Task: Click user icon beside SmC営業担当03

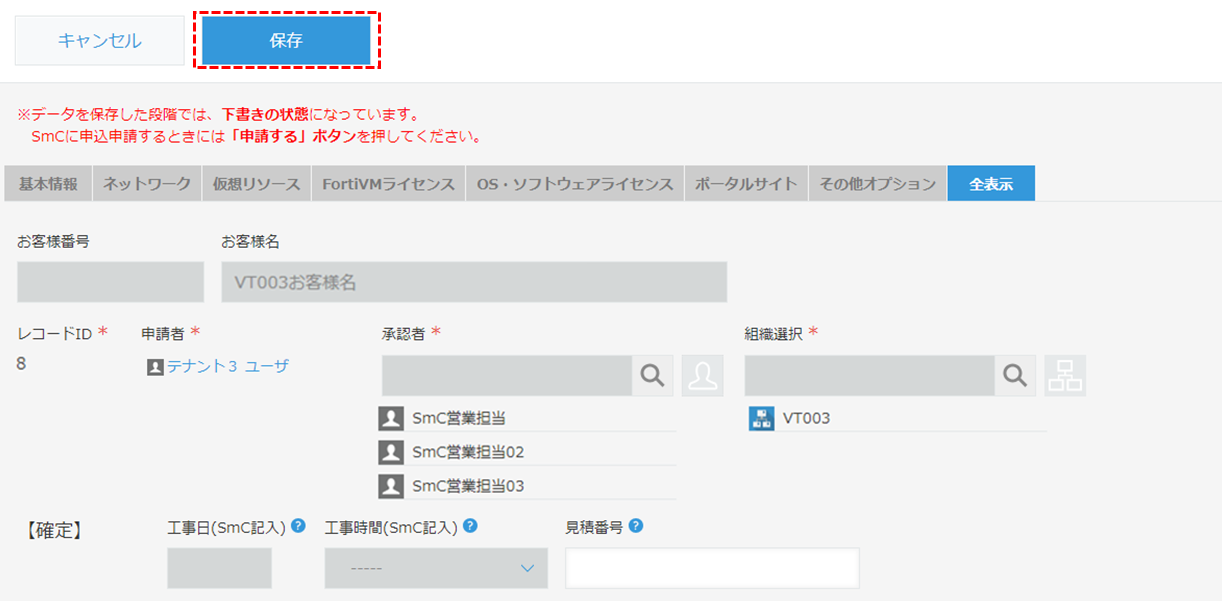Action: pos(391,486)
